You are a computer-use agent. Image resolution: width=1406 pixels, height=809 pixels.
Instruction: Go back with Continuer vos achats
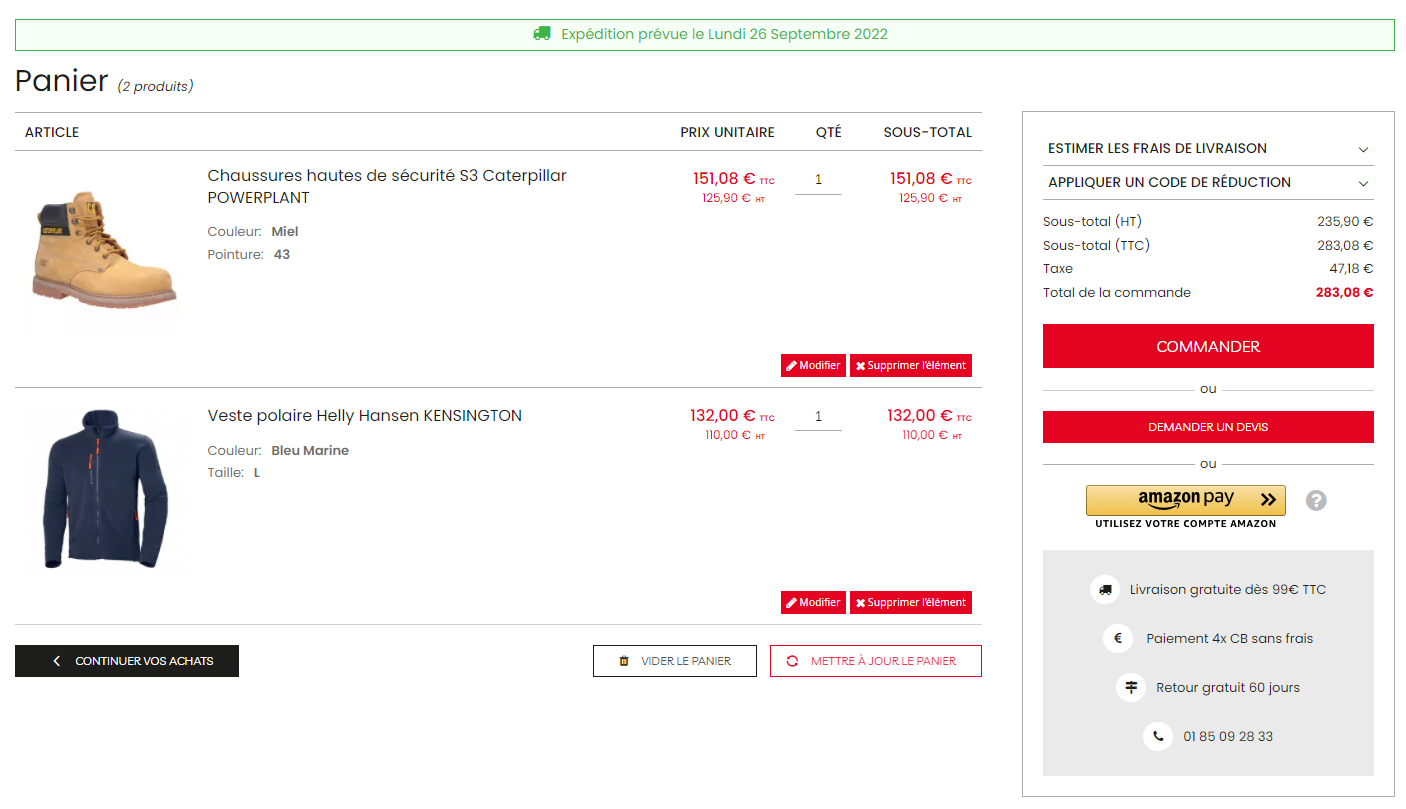(127, 661)
